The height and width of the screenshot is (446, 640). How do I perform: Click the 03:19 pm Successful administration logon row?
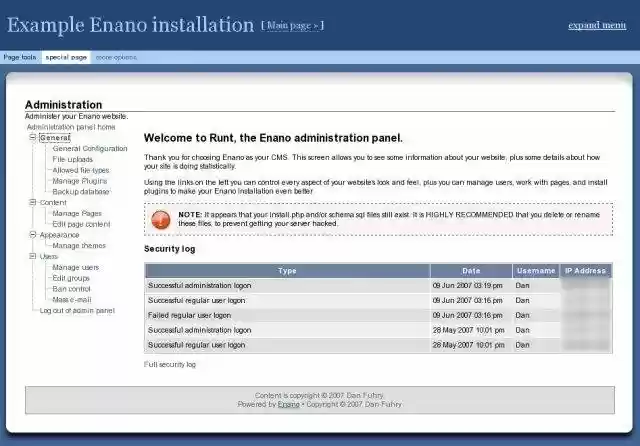pos(378,286)
